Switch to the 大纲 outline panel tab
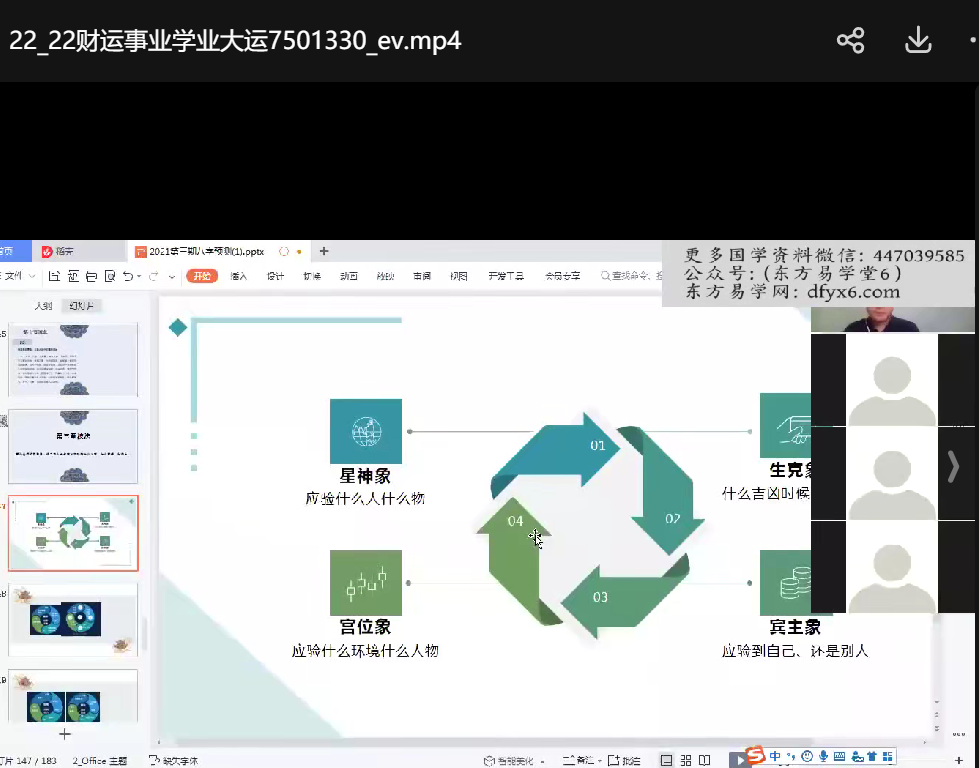Viewport: 979px width, 768px height. click(x=43, y=306)
